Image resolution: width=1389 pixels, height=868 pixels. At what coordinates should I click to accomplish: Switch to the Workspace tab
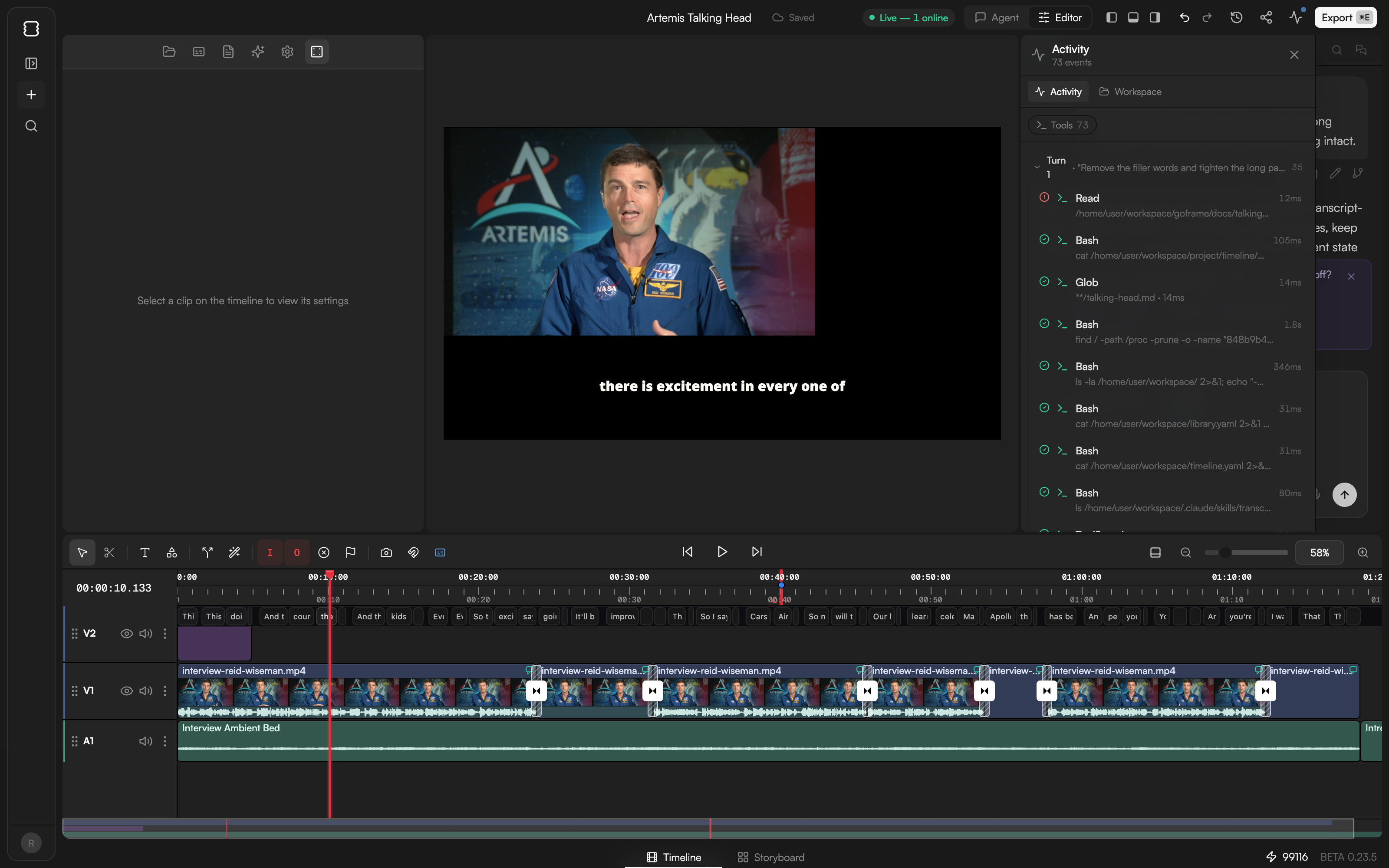[x=1130, y=92]
